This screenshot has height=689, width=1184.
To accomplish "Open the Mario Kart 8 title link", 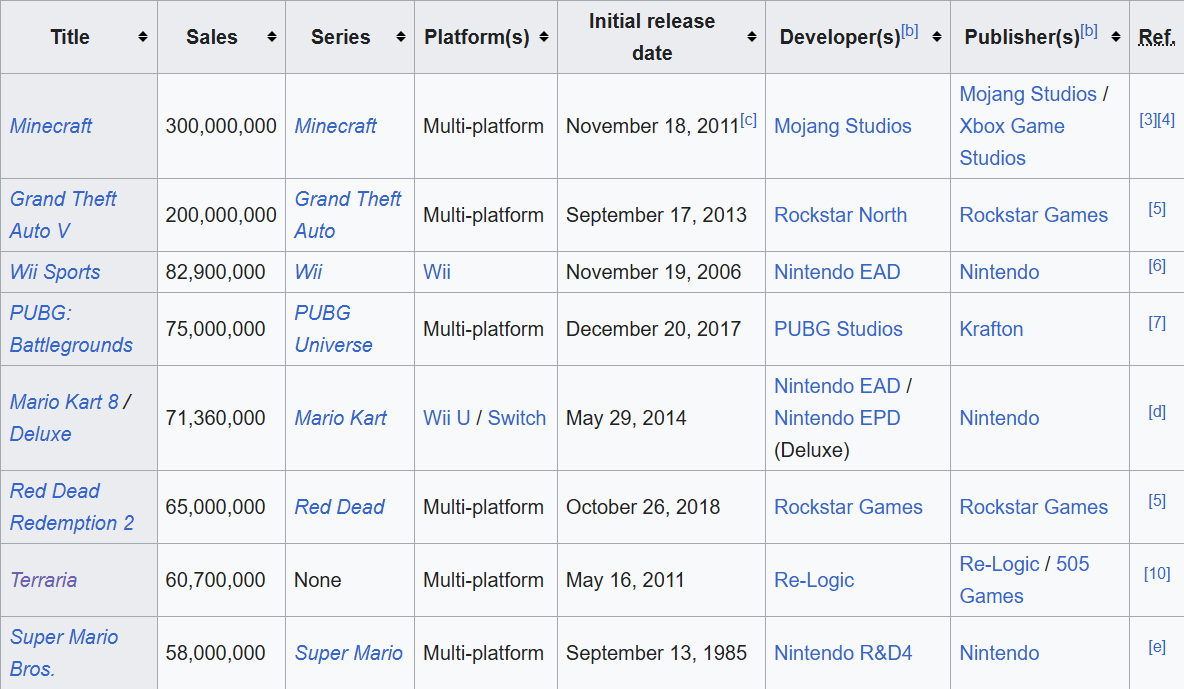I will pos(64,402).
